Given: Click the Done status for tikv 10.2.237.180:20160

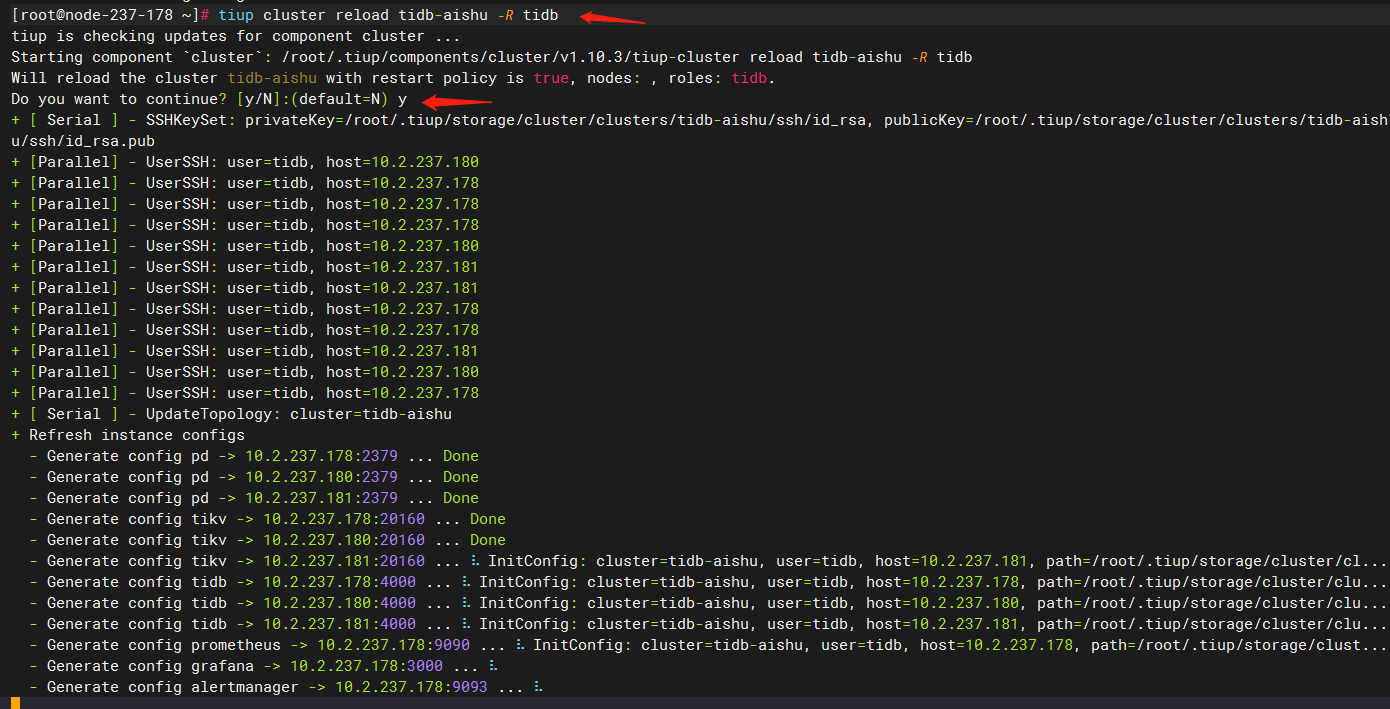Looking at the screenshot, I should pyautogui.click(x=488, y=540).
